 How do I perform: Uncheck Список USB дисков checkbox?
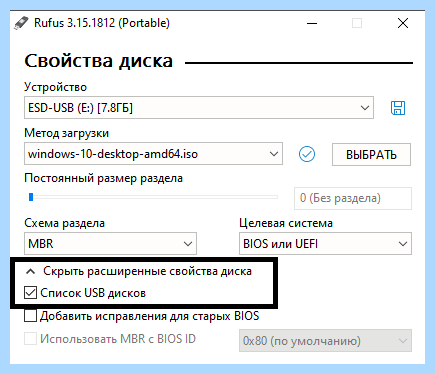click(30, 293)
